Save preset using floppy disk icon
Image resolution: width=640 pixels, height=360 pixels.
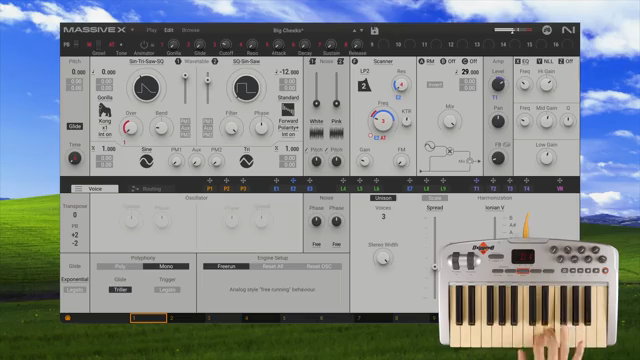click(x=374, y=31)
